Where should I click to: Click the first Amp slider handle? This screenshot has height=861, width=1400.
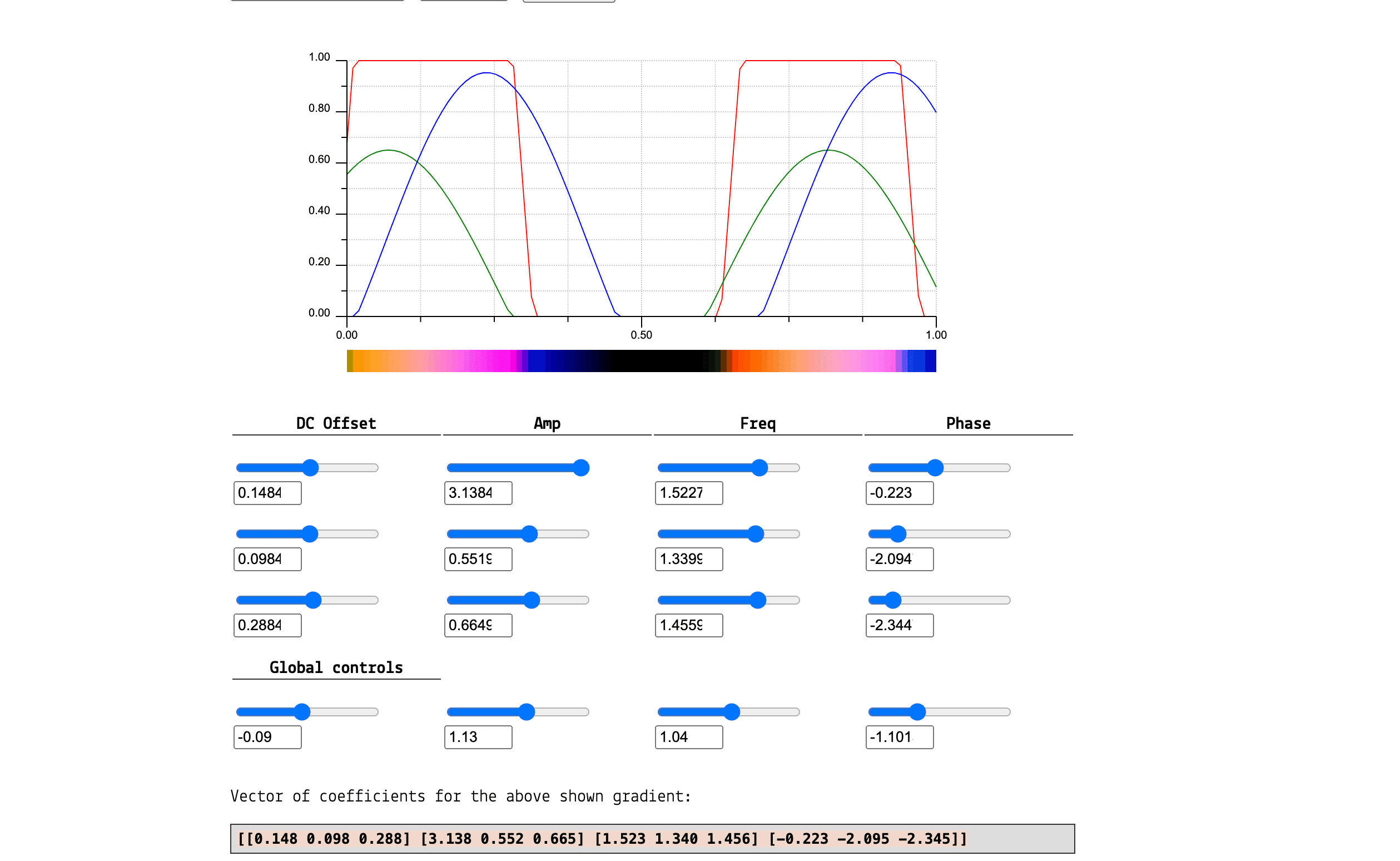(581, 468)
